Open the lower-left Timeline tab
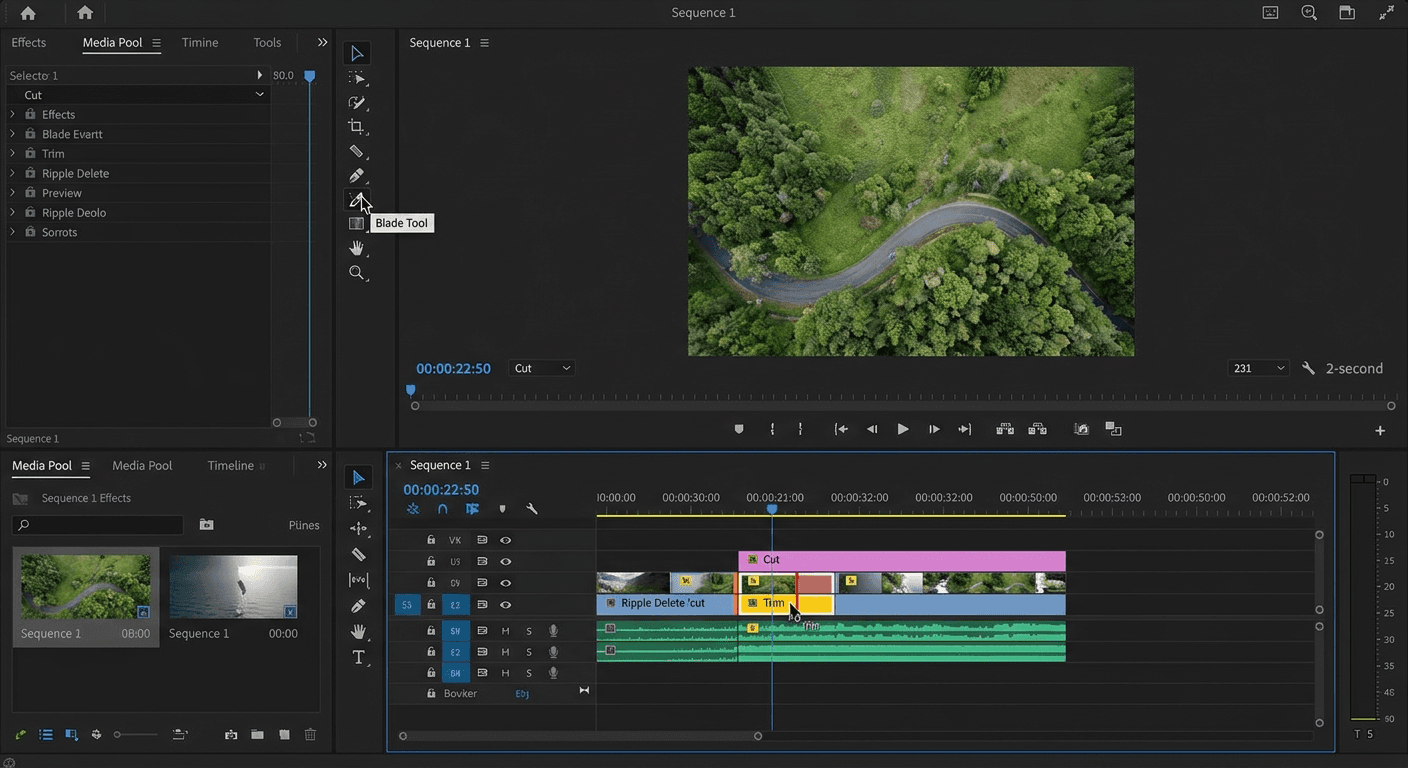This screenshot has width=1408, height=768. (231, 465)
